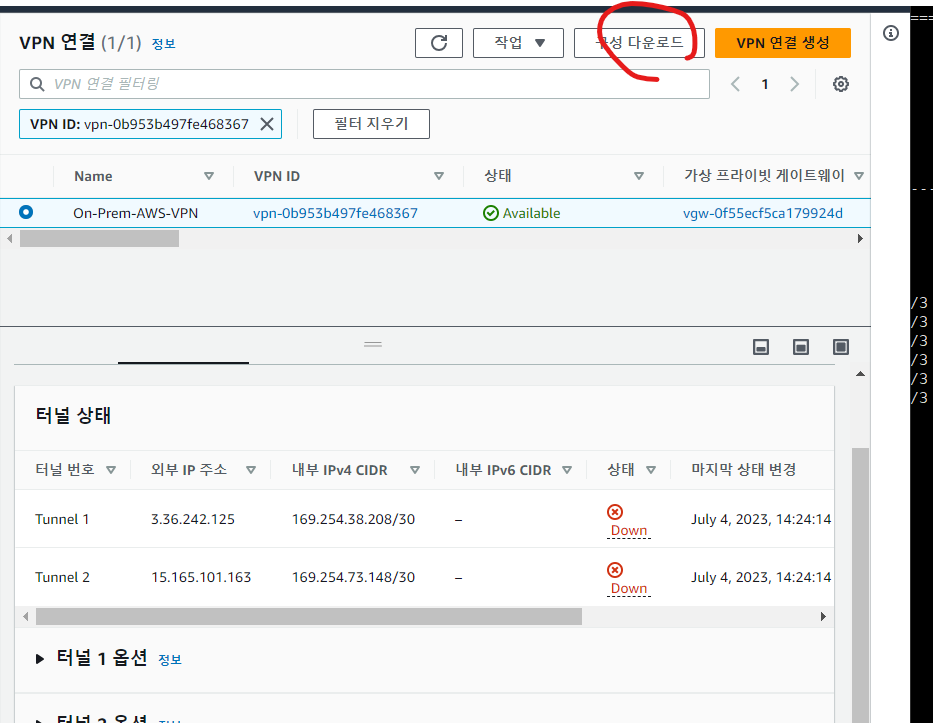Viewport: 933px width, 723px height.
Task: Select the On-Prem-AWS-VPN radio button
Action: click(26, 212)
